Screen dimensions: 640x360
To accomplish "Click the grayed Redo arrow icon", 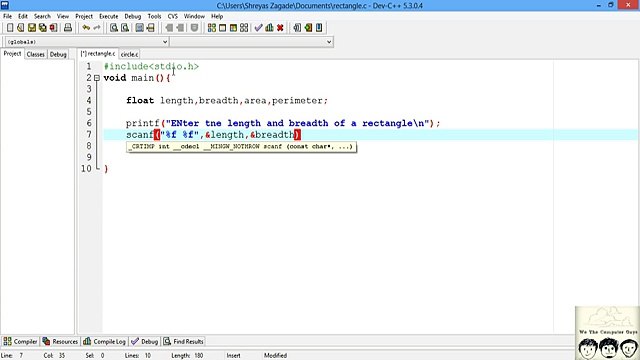I will click(97, 28).
